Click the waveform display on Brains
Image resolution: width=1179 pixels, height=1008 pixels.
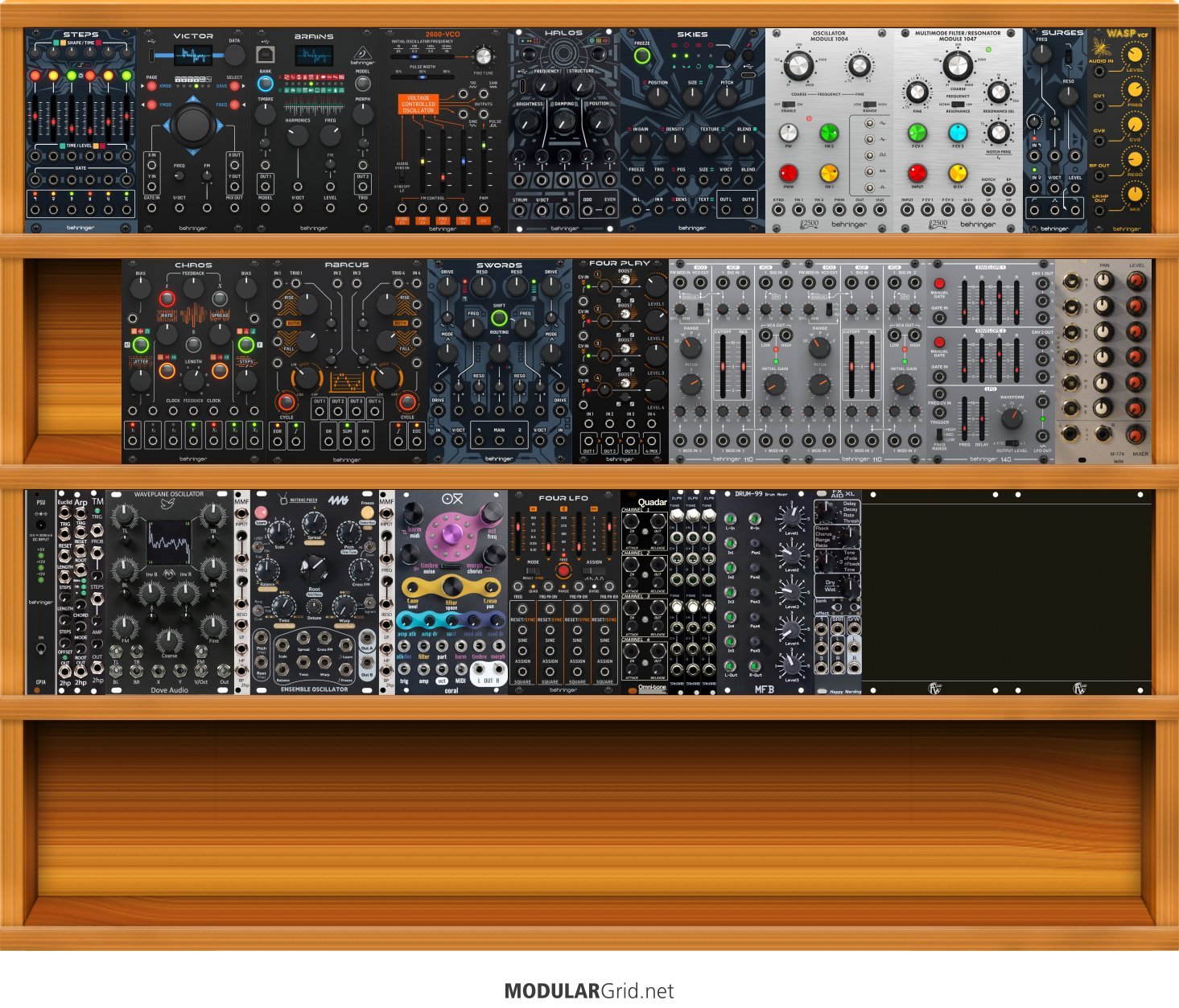314,55
